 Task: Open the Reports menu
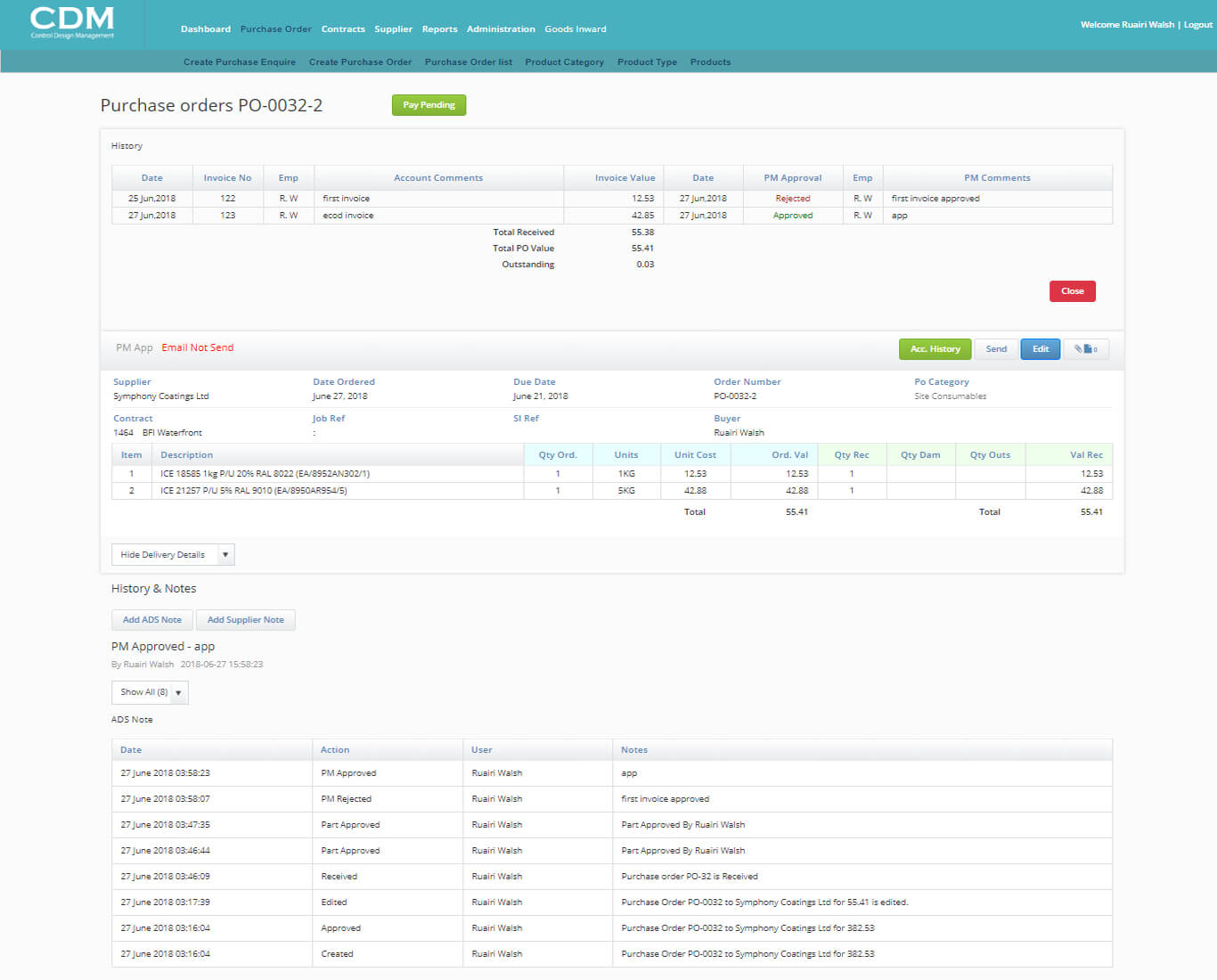pos(439,29)
